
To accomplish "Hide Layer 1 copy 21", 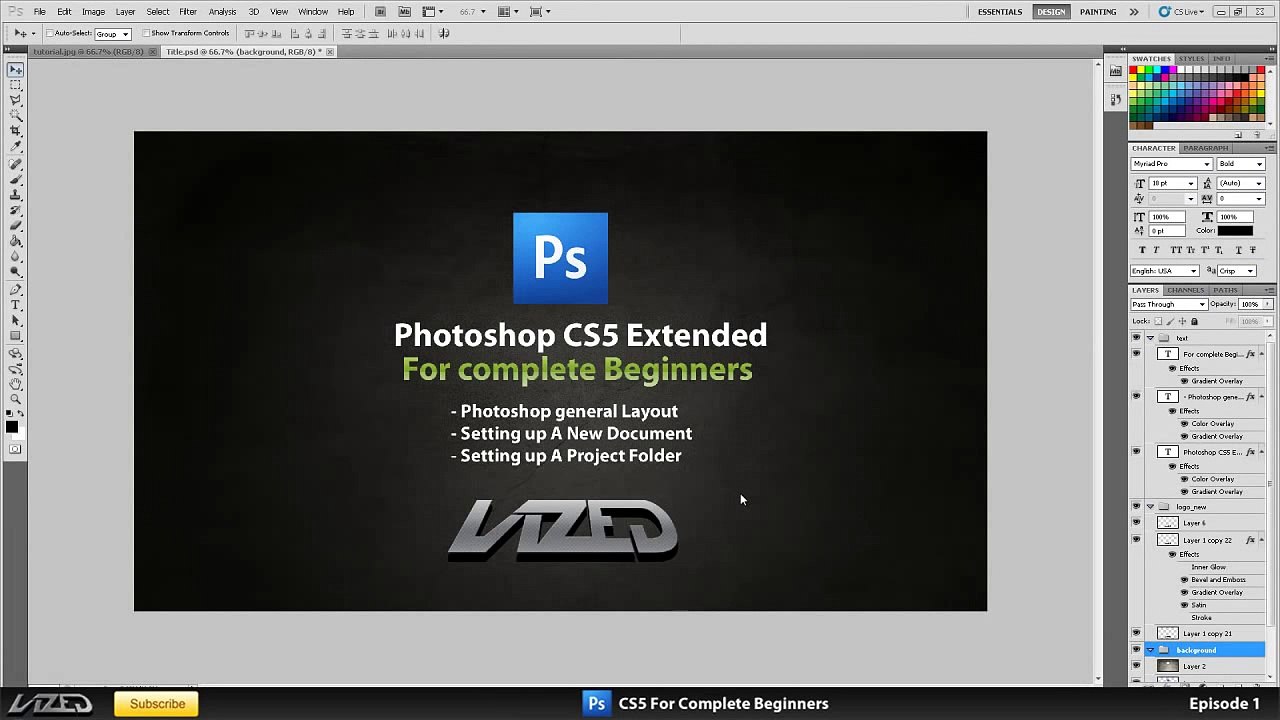I will coord(1136,633).
